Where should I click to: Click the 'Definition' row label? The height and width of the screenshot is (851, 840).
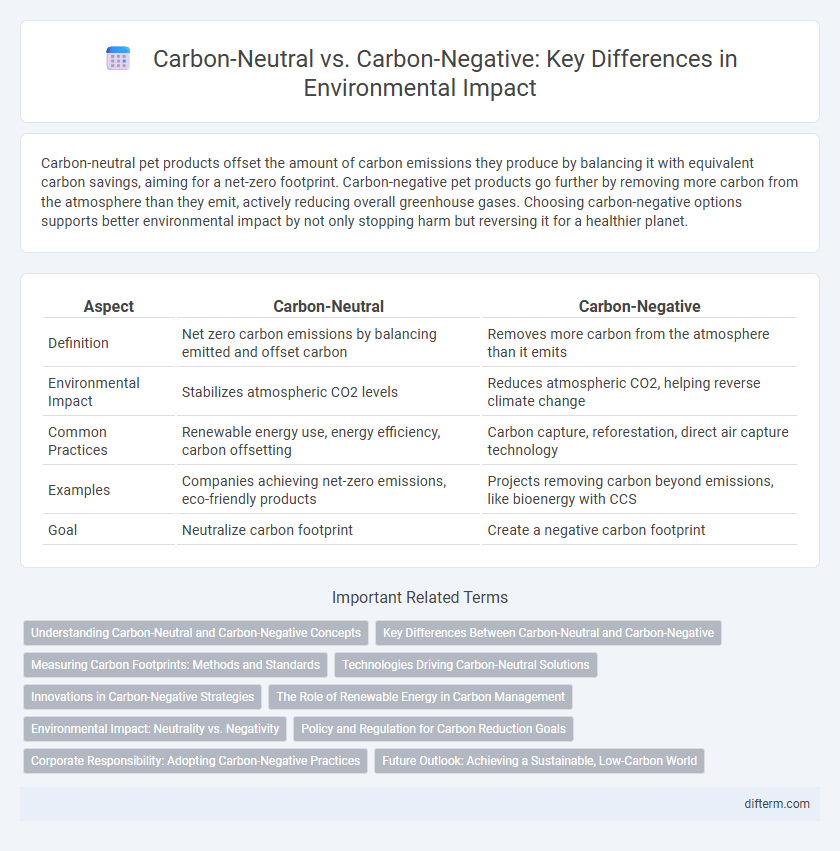click(x=79, y=343)
